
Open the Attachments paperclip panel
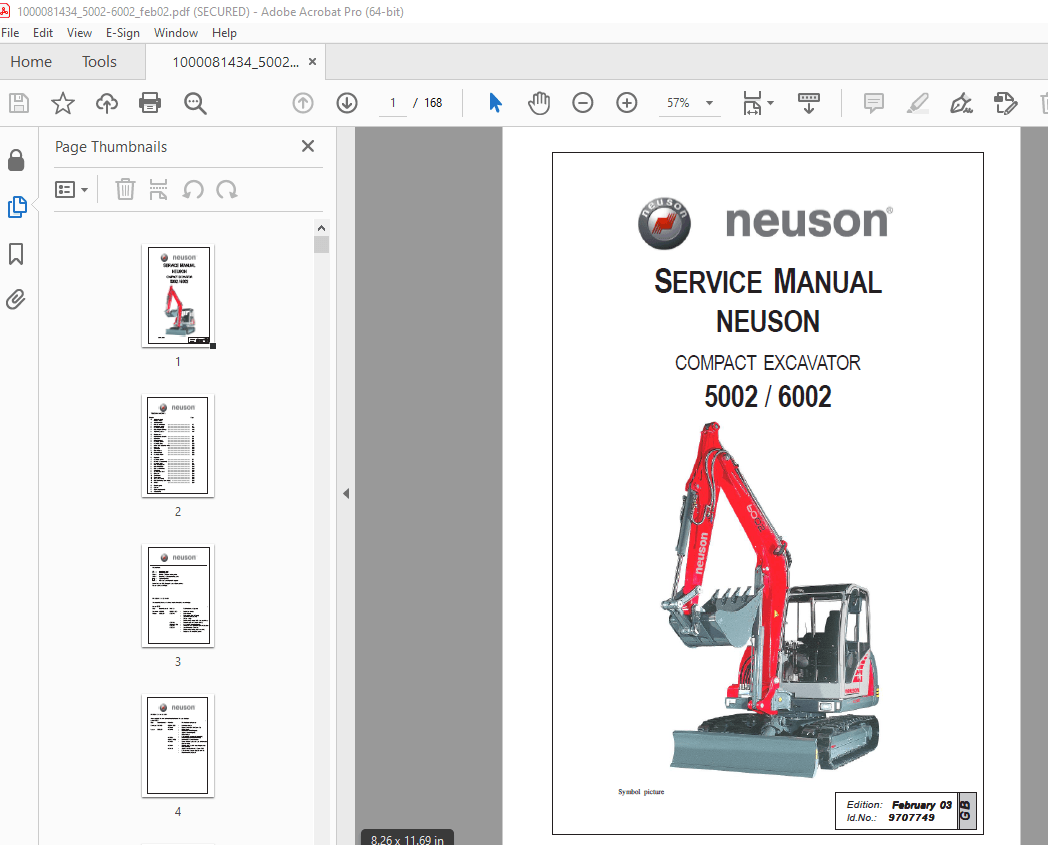pyautogui.click(x=16, y=299)
